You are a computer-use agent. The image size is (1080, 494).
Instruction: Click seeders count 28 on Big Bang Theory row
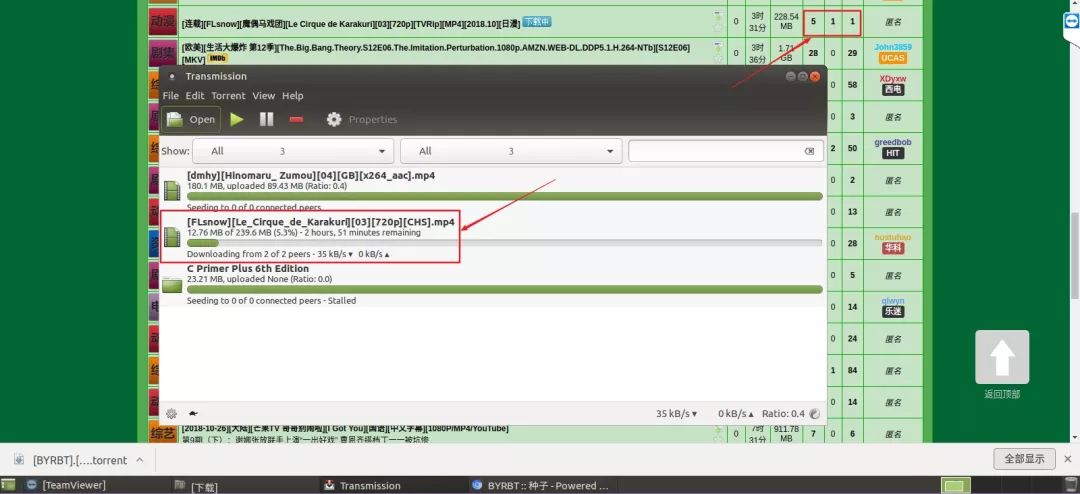pos(813,53)
